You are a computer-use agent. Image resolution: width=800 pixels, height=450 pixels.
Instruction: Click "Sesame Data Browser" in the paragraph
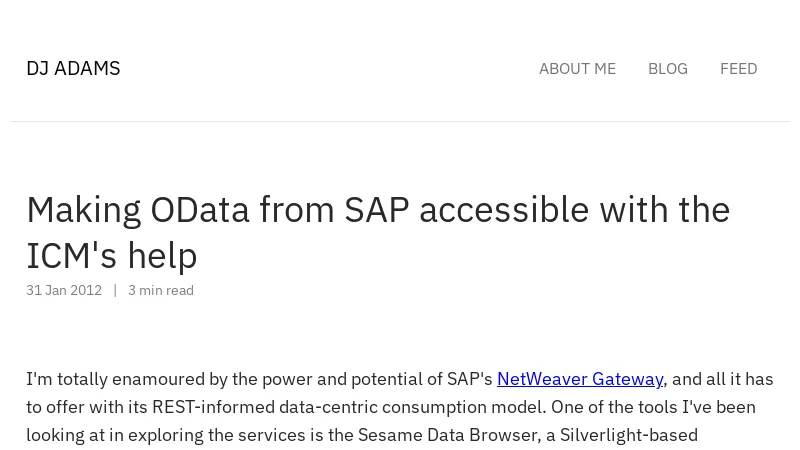[x=420, y=435]
